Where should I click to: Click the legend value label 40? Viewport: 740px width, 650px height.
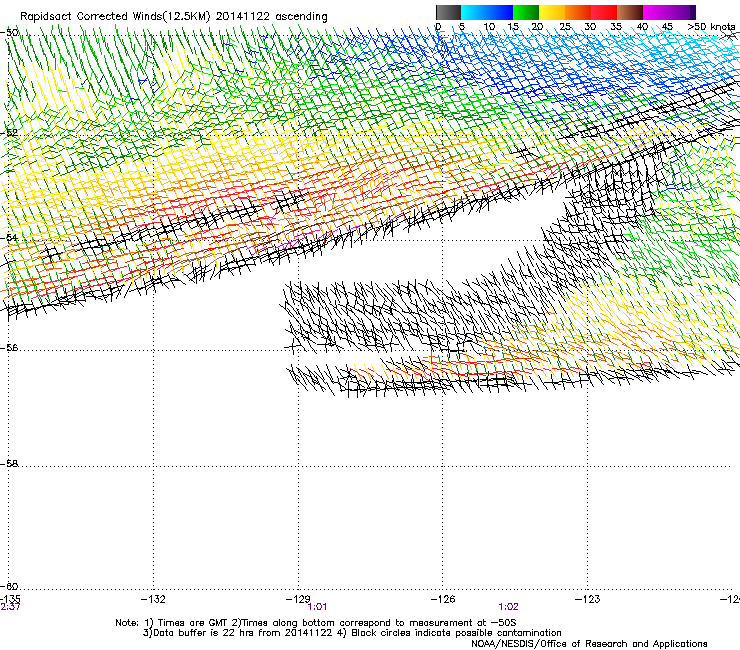click(642, 27)
